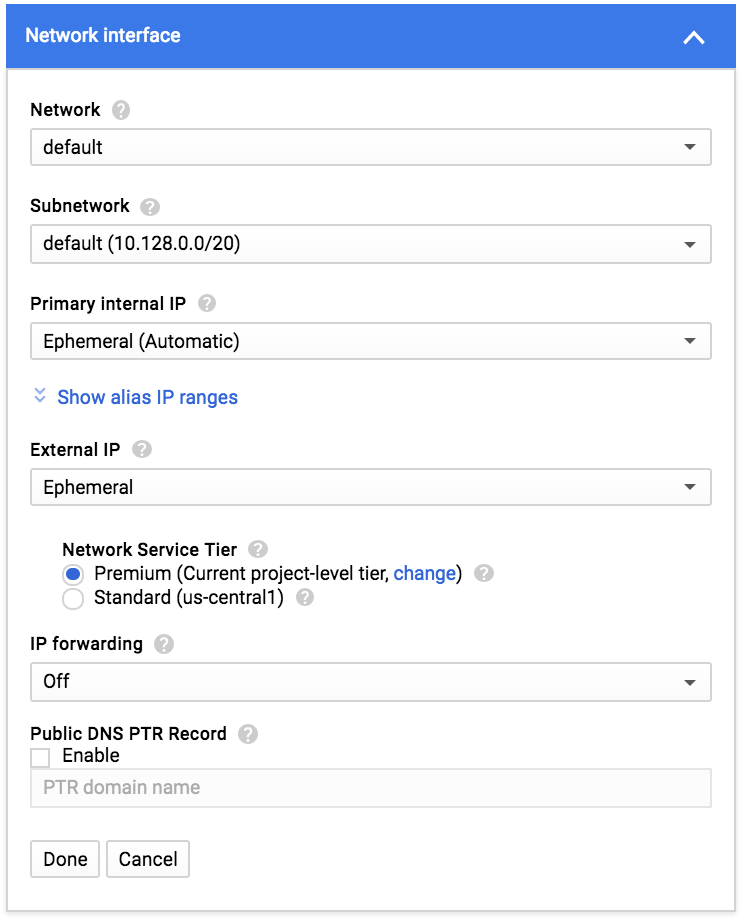Open the External IP Ephemeral dropdown

pyautogui.click(x=370, y=487)
